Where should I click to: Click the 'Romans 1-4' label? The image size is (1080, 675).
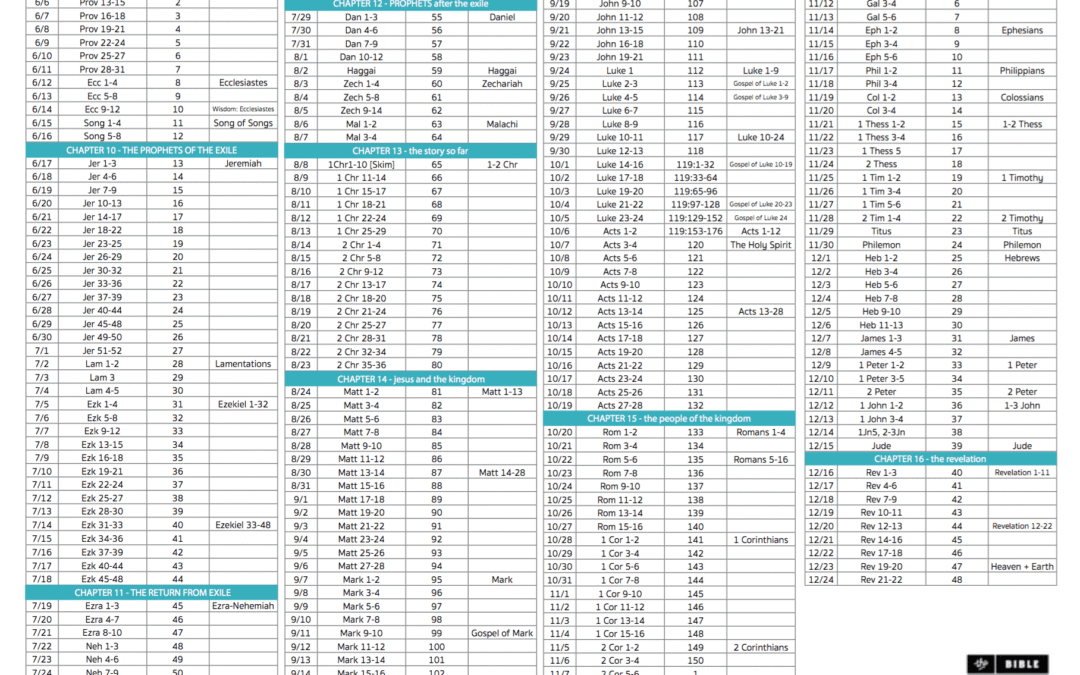[760, 433]
